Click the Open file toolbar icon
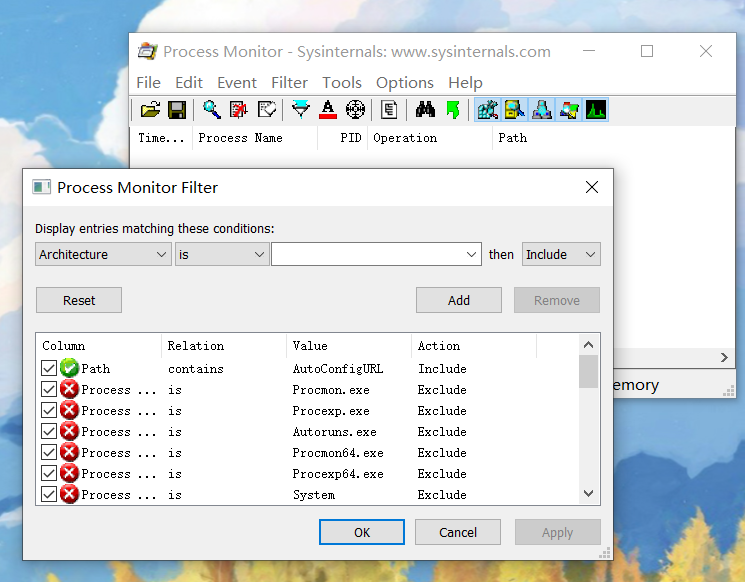 [x=150, y=110]
